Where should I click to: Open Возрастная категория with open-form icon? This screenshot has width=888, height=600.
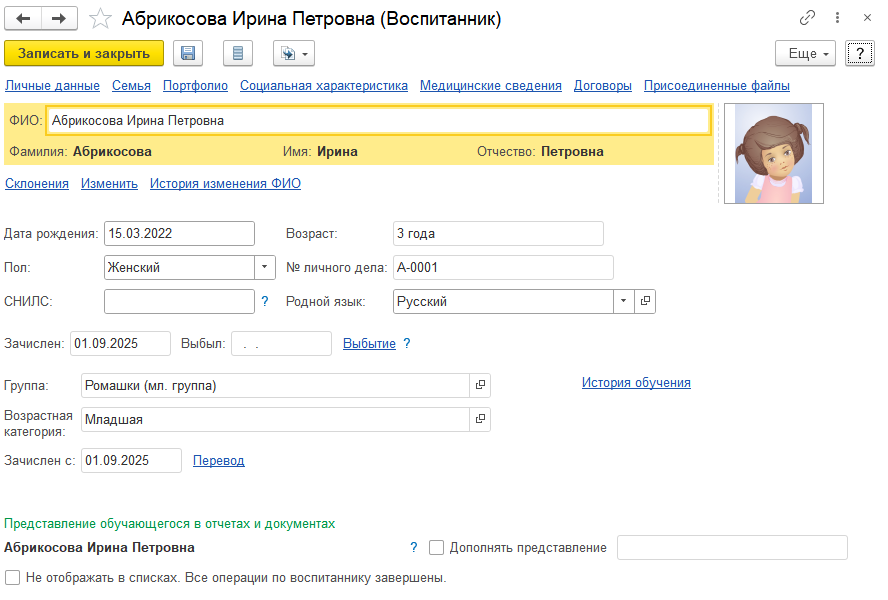[x=480, y=419]
